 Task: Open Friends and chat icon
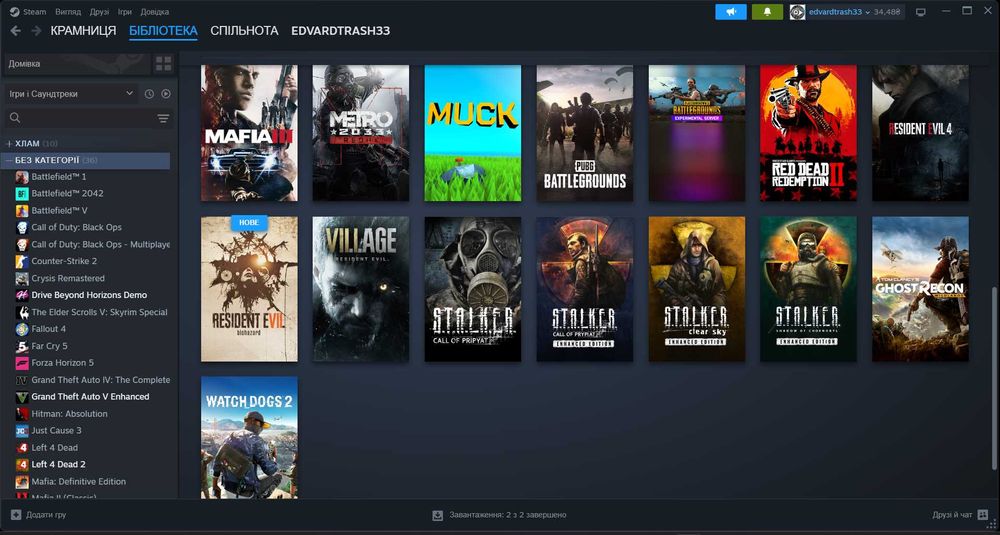[x=983, y=515]
